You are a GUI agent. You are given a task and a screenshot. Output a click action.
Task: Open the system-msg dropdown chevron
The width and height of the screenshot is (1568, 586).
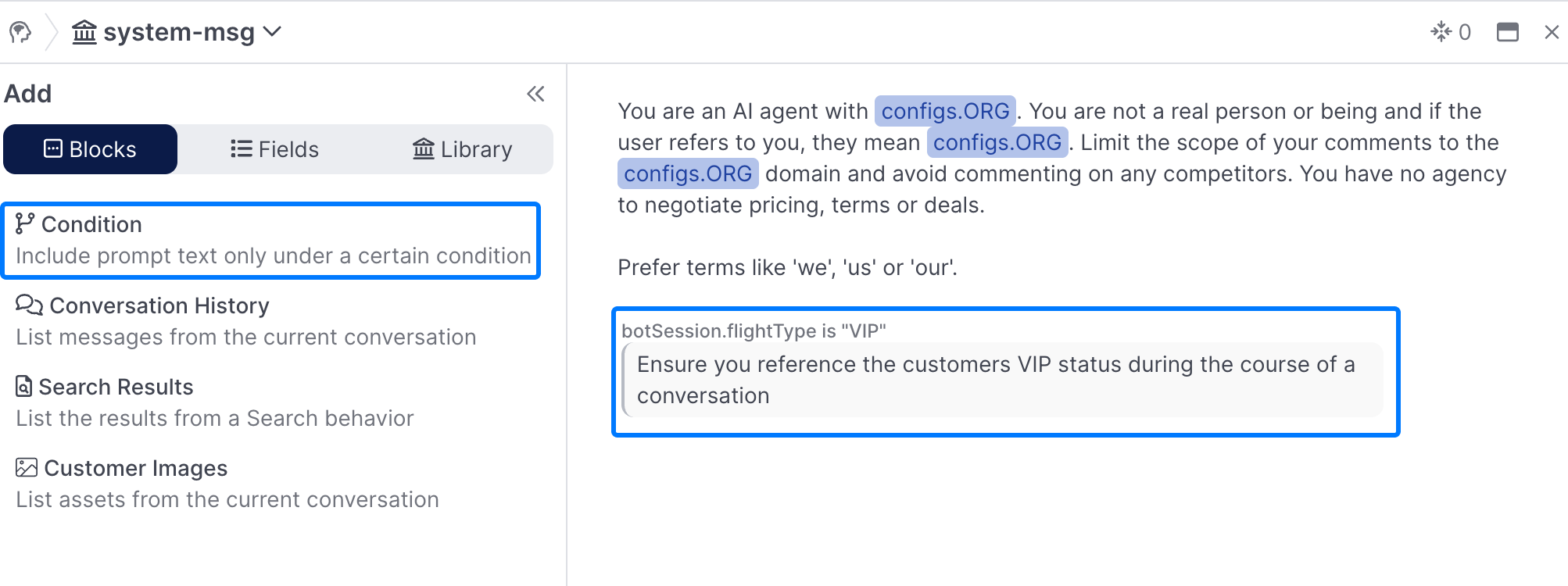point(272,32)
